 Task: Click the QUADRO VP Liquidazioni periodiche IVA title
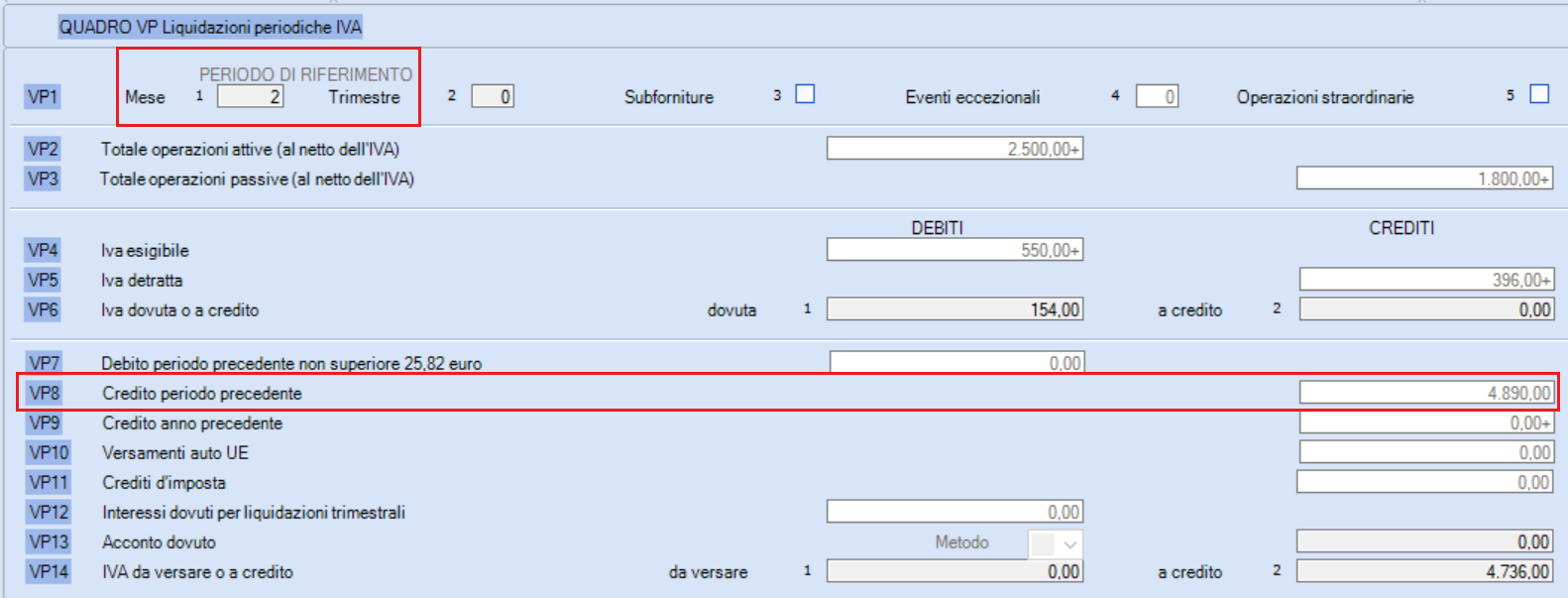pos(210,27)
